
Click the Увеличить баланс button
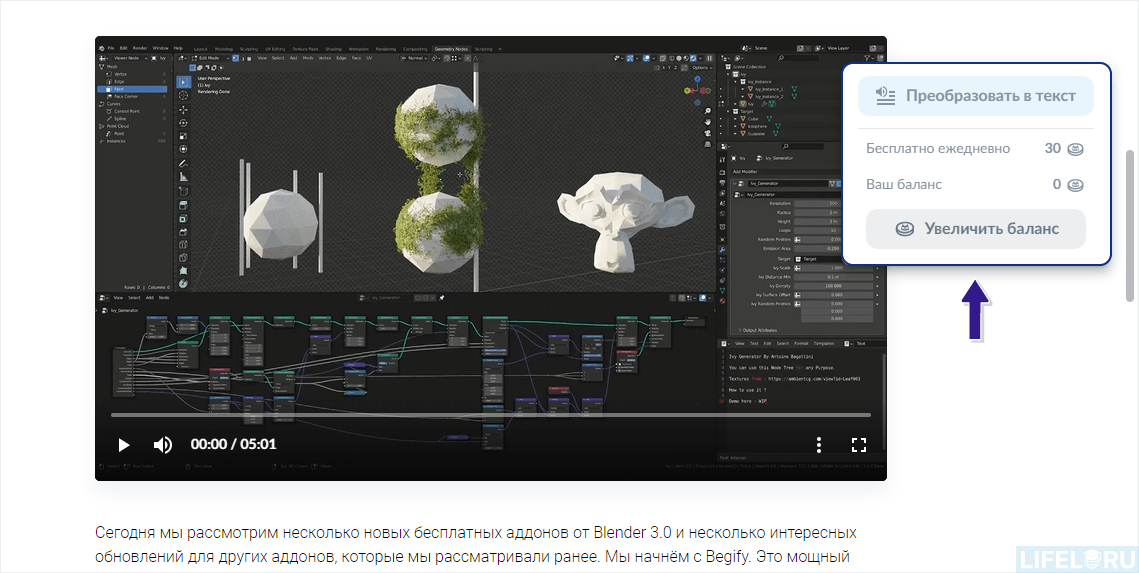976,229
